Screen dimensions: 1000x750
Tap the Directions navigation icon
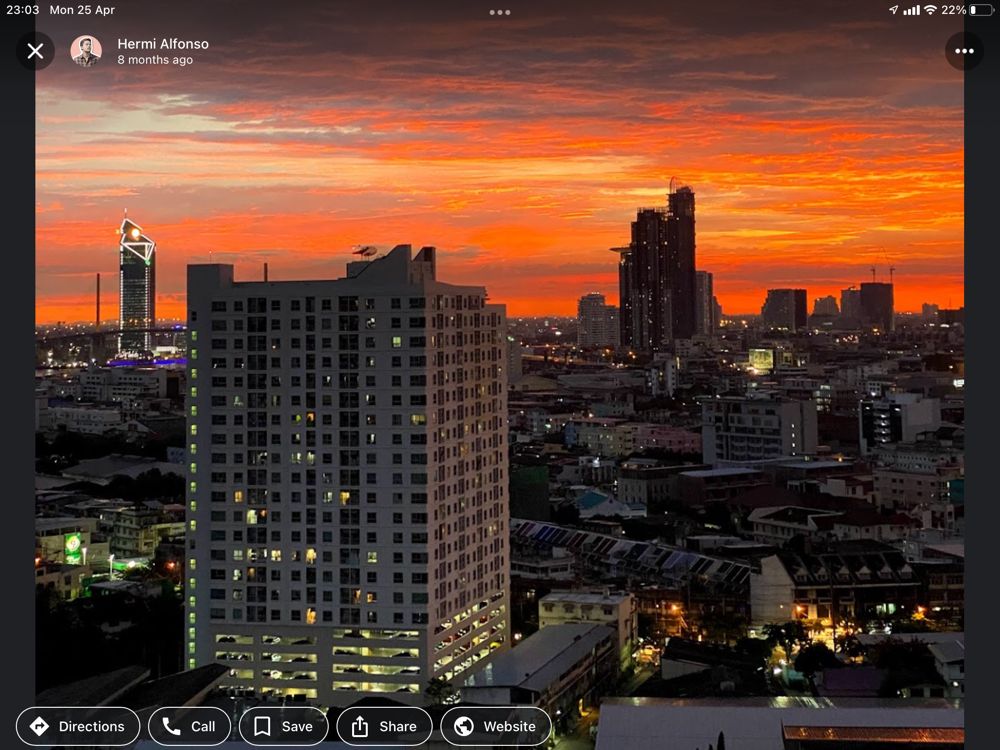[x=38, y=726]
